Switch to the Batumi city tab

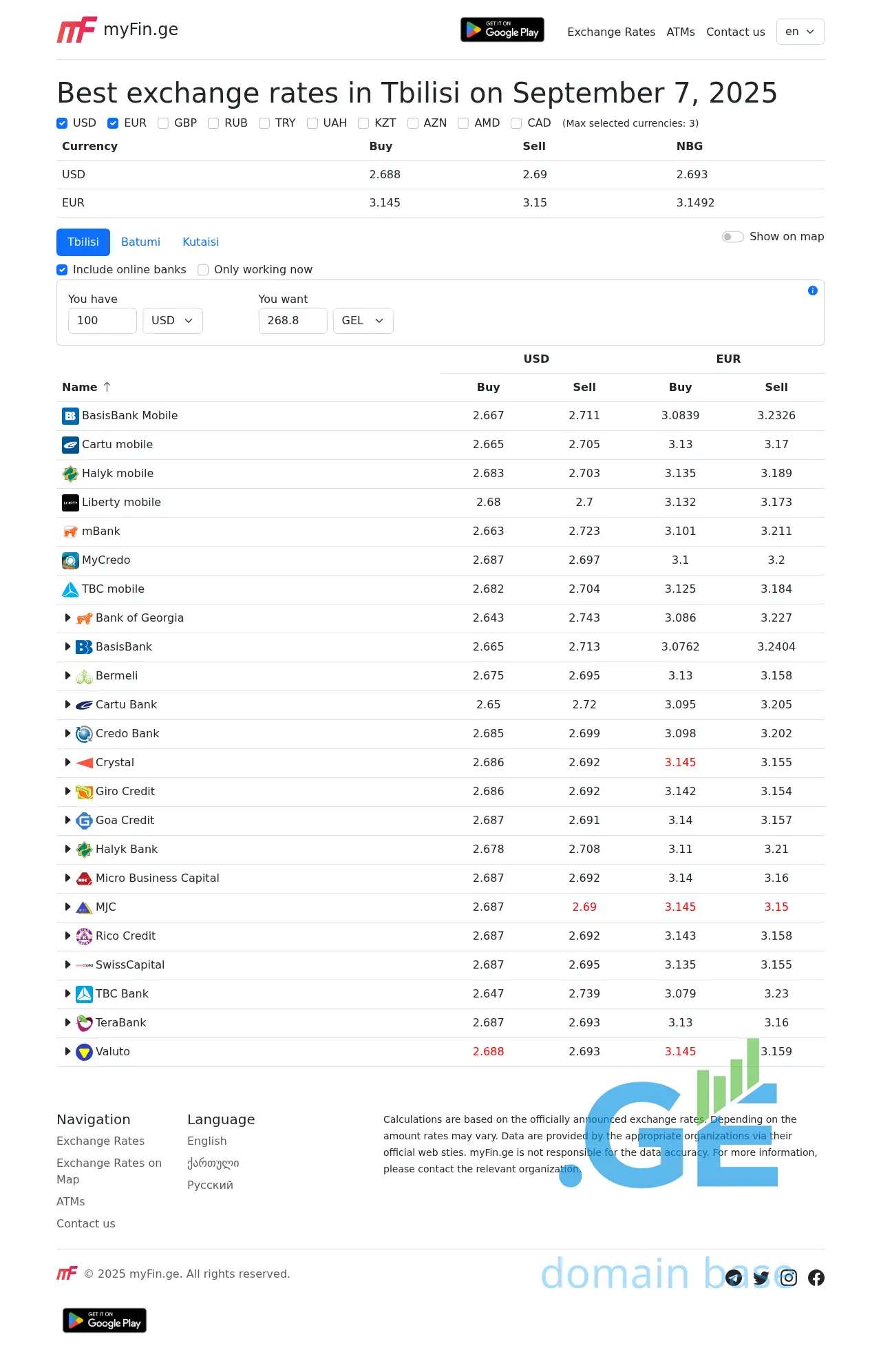point(140,242)
